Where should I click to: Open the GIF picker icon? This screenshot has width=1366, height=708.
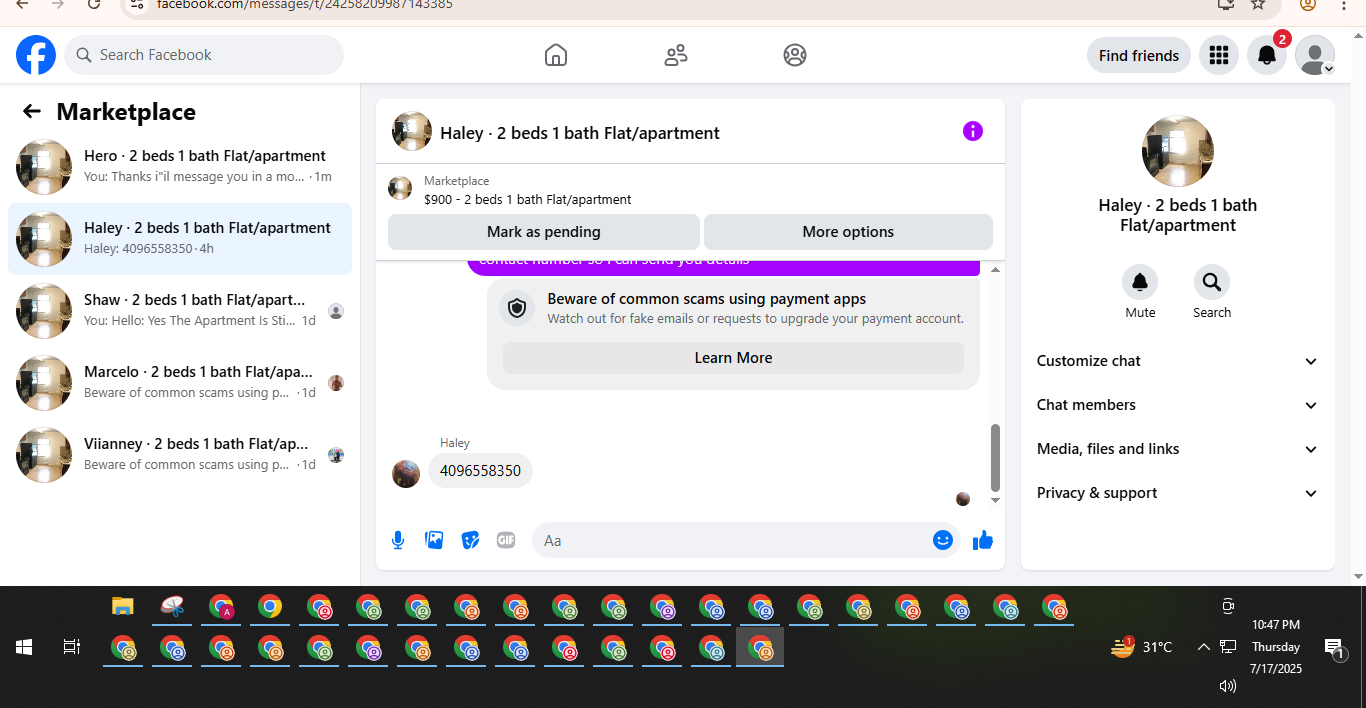[x=506, y=540]
